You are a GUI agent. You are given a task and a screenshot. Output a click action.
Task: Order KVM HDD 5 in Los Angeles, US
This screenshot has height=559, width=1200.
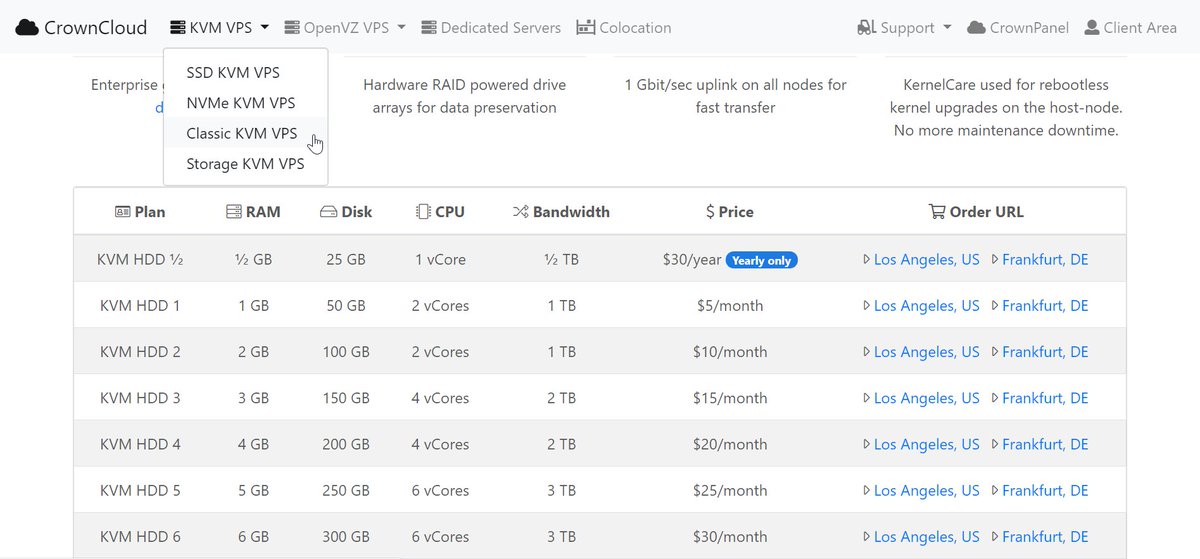[926, 490]
